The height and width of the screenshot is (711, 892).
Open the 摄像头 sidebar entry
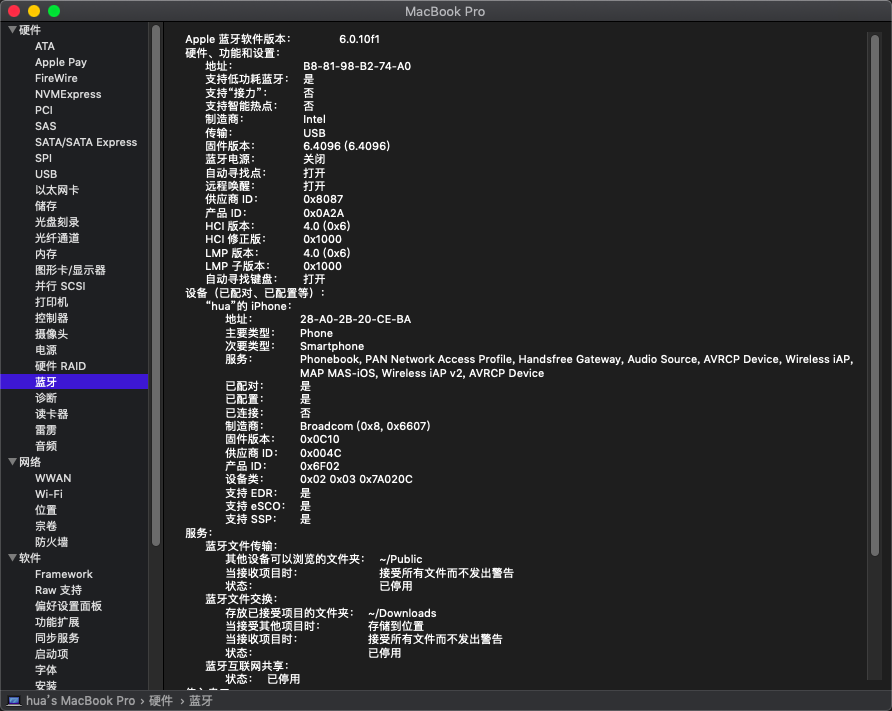coord(51,333)
